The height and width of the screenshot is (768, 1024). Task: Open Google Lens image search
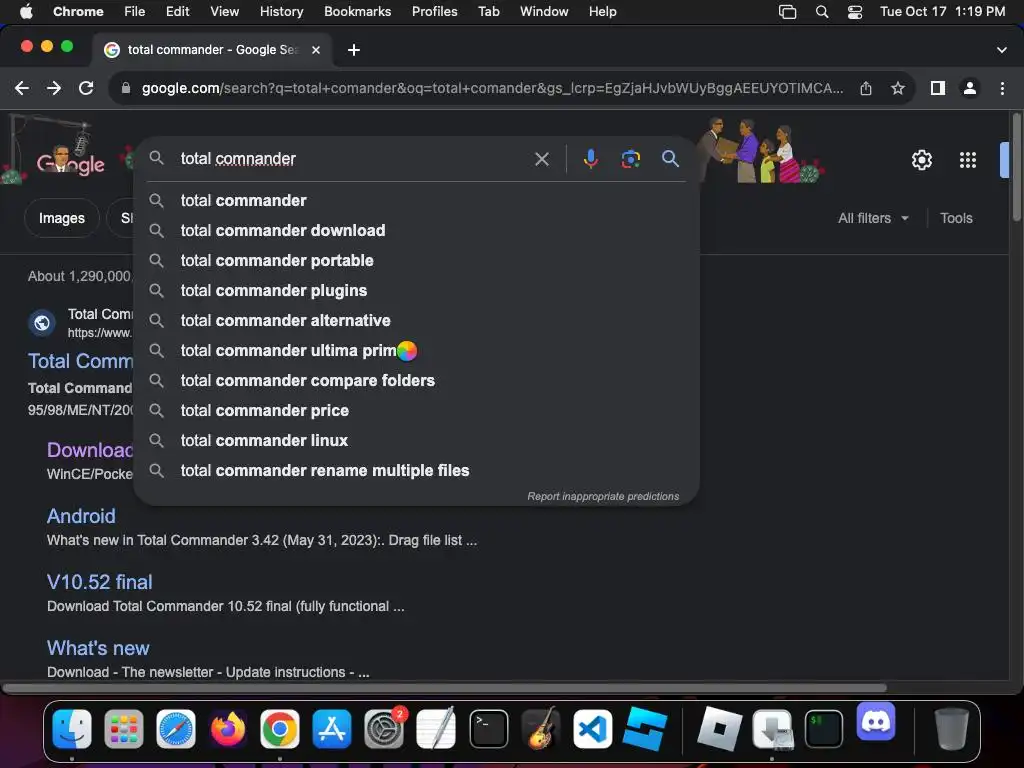(630, 159)
